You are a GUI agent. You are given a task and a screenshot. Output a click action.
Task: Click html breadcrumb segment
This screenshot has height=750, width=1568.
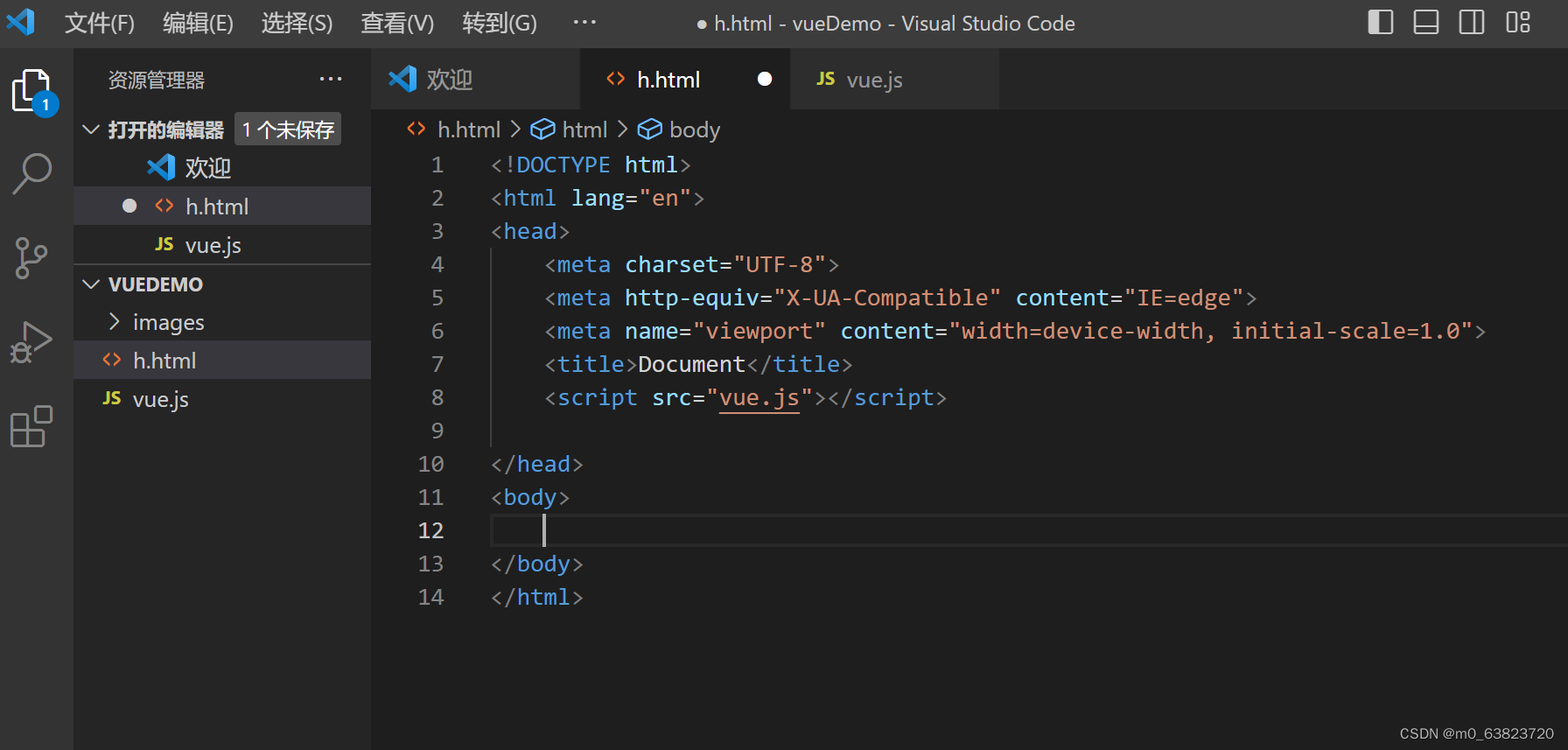(570, 130)
